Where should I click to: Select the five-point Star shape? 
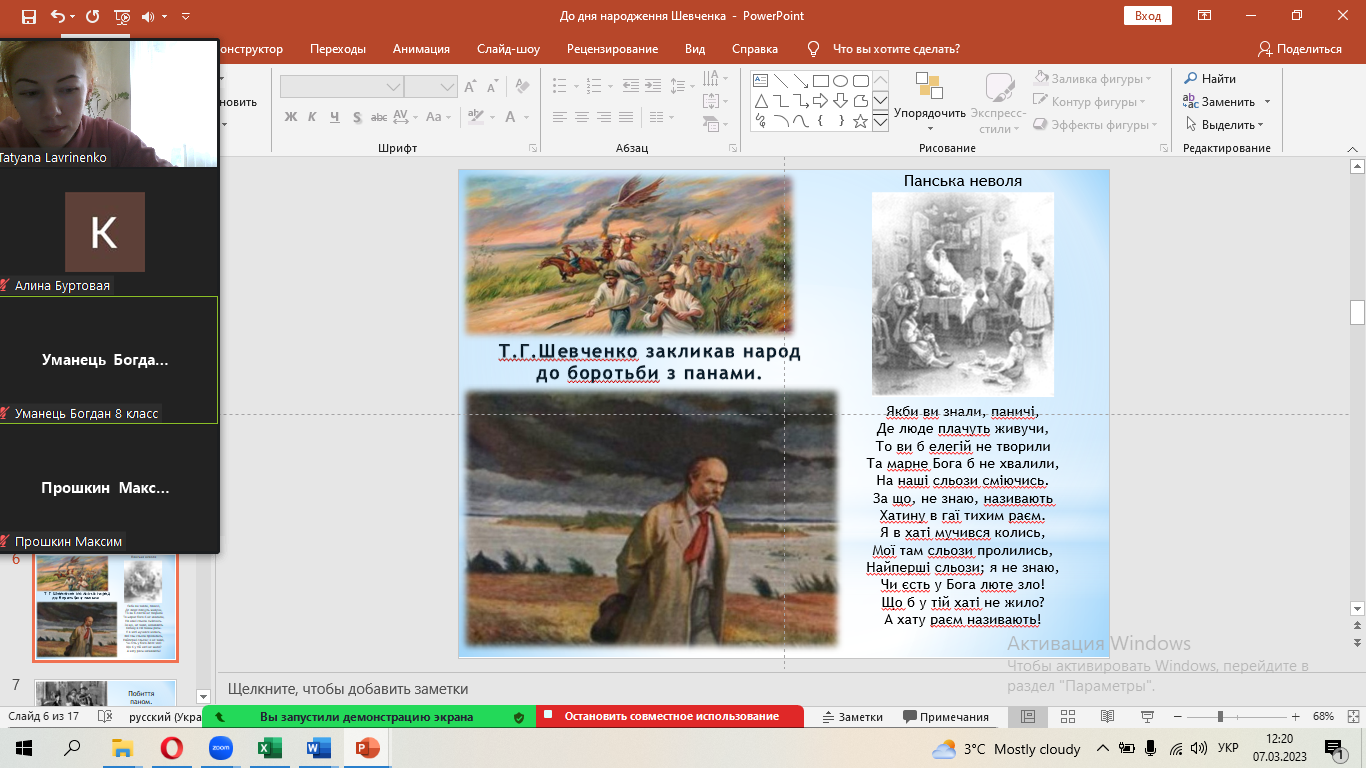(860, 121)
